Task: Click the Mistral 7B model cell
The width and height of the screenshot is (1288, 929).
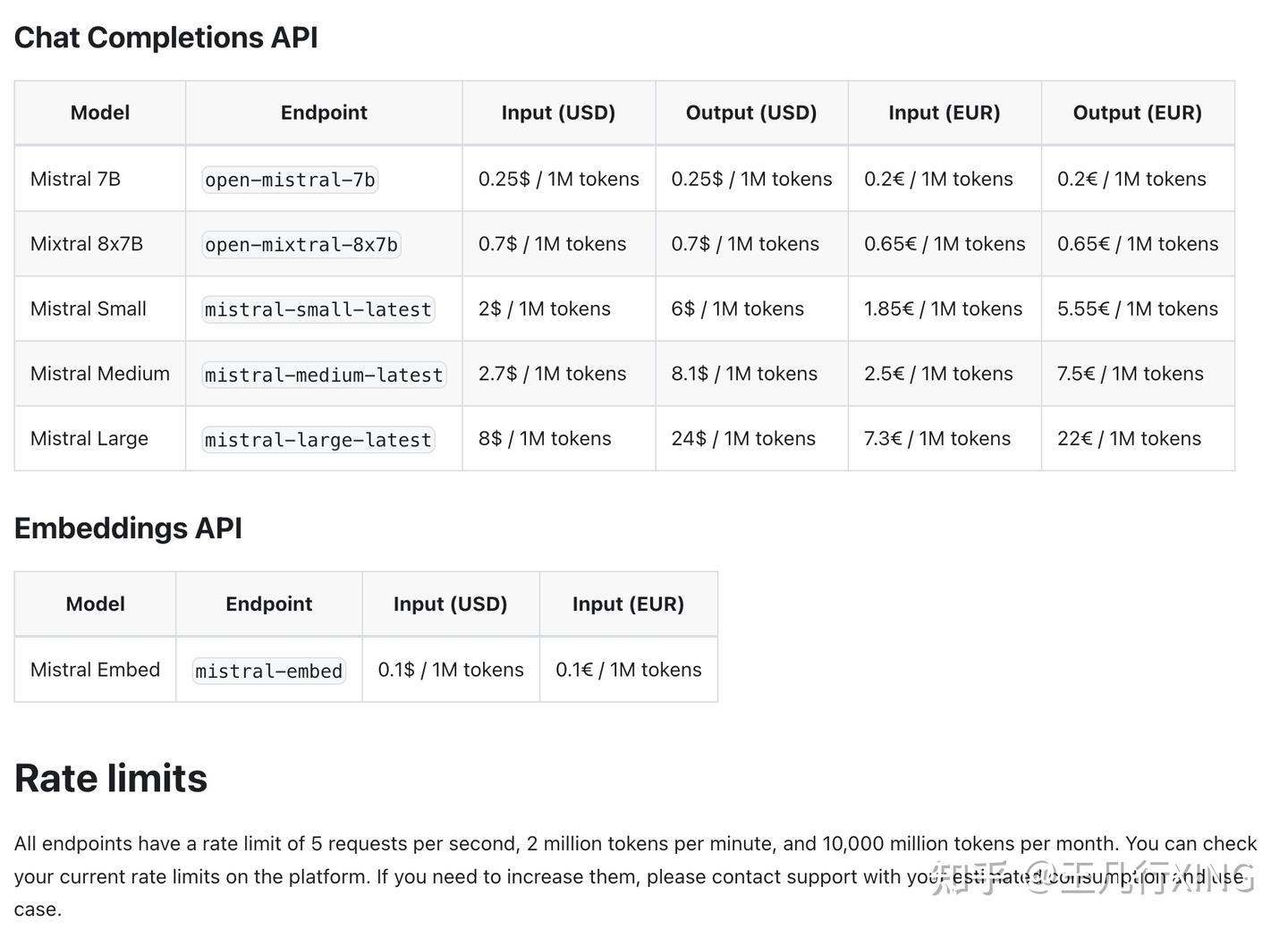Action: [x=75, y=179]
